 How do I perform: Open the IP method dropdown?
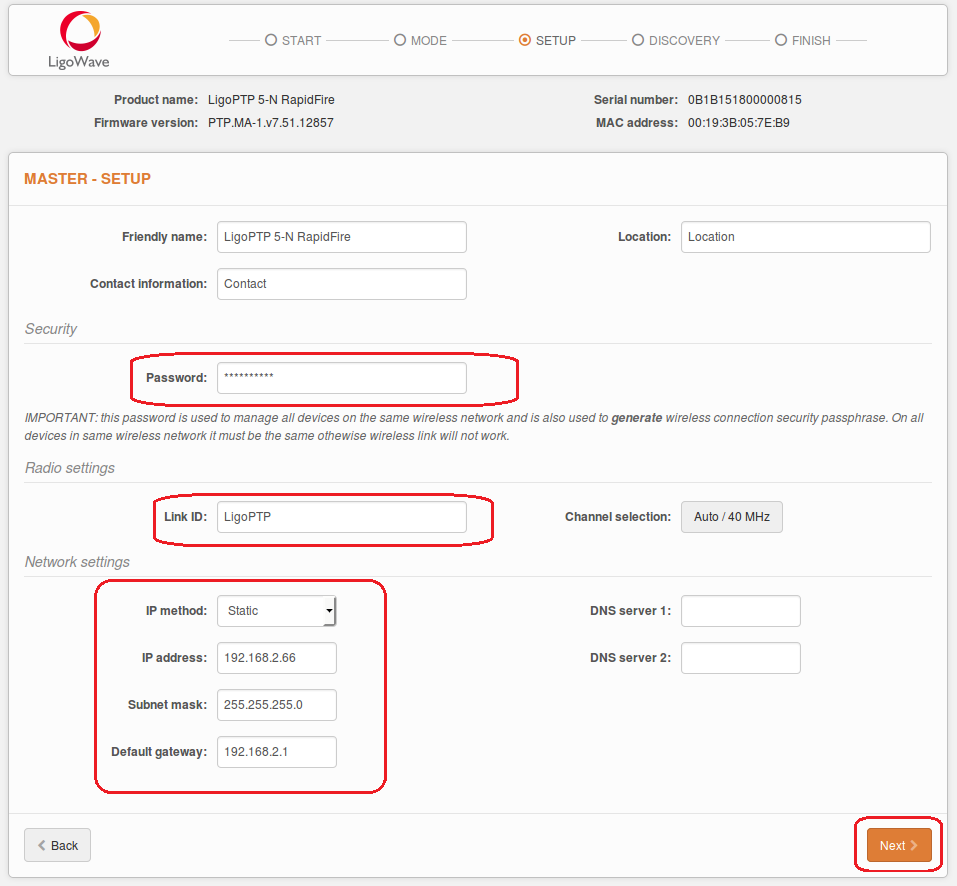(276, 611)
